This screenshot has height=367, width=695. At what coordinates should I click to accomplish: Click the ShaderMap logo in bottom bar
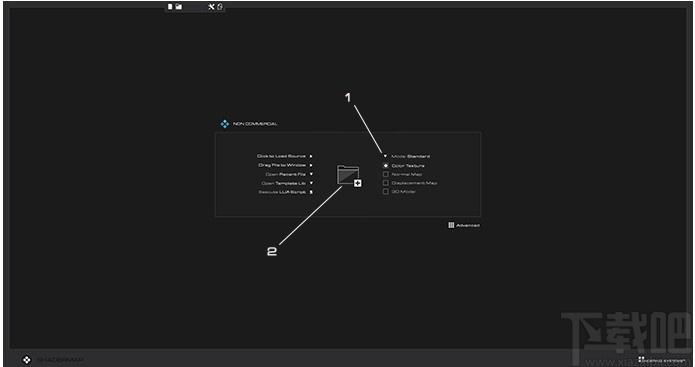point(27,360)
